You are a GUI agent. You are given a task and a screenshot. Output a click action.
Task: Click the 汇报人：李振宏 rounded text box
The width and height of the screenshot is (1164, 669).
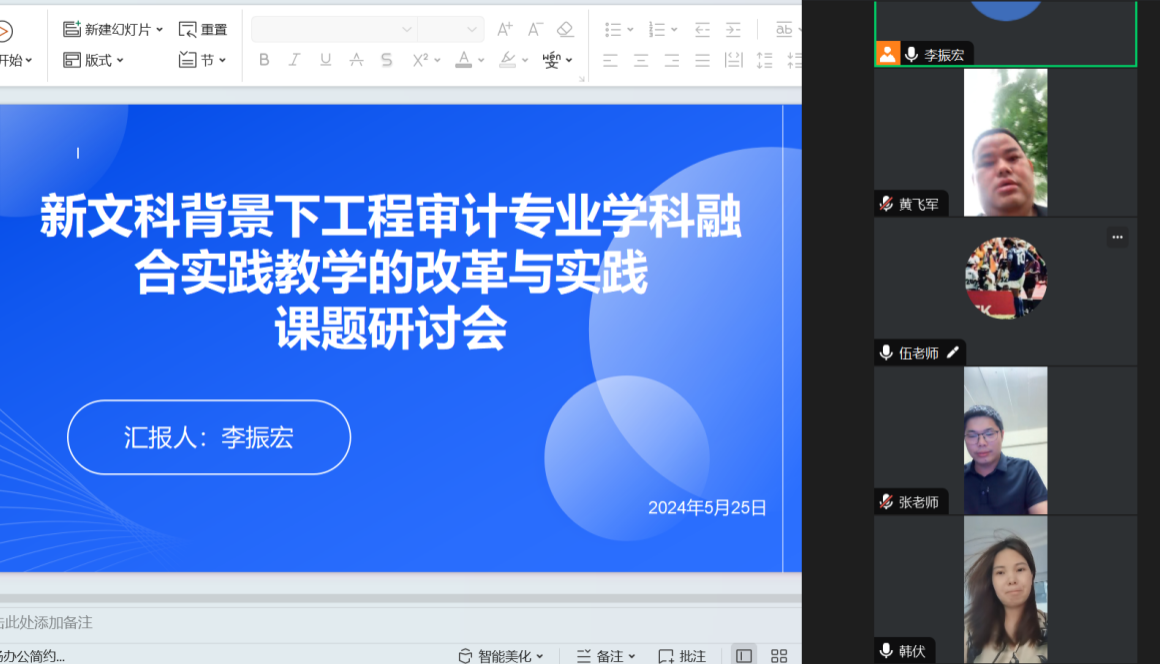[209, 437]
